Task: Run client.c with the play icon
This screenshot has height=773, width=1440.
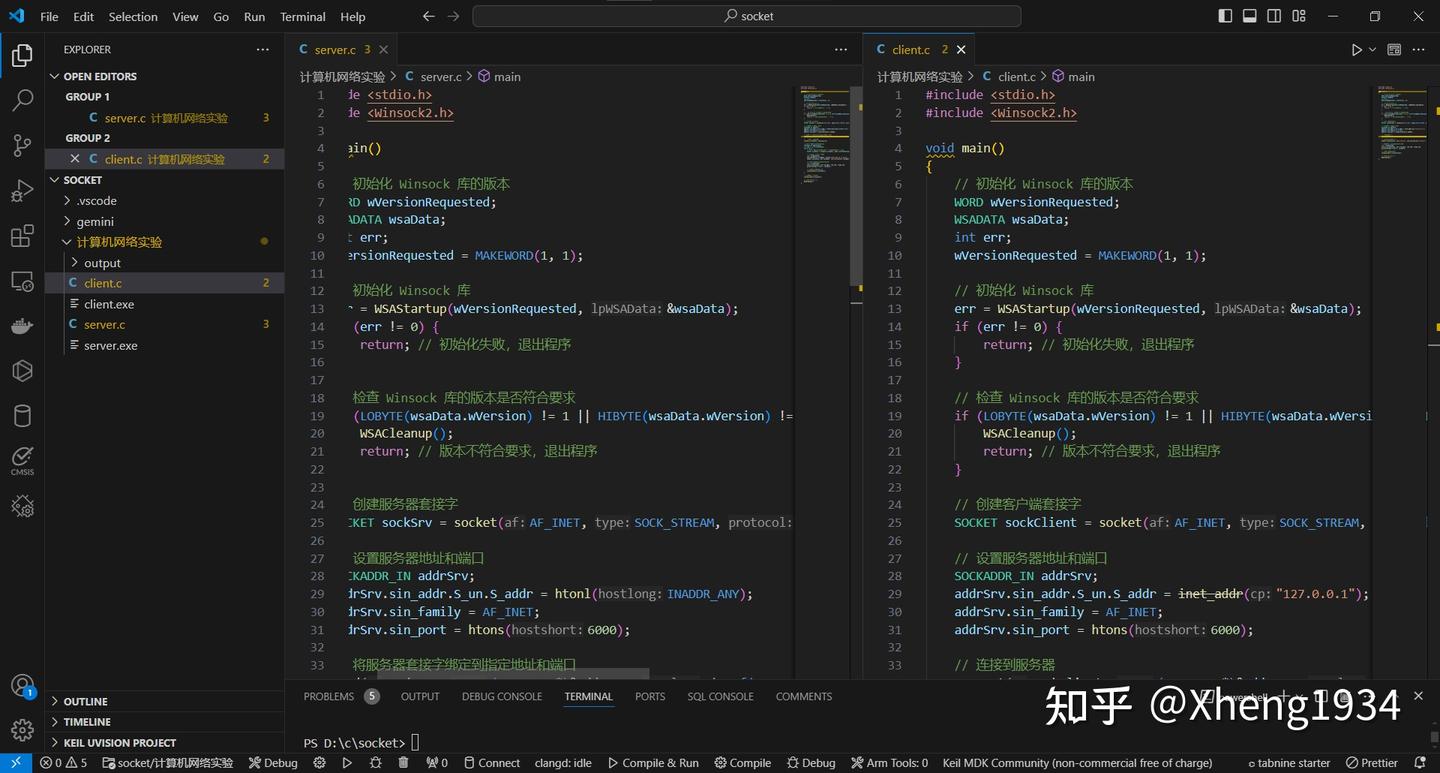Action: pyautogui.click(x=1356, y=48)
